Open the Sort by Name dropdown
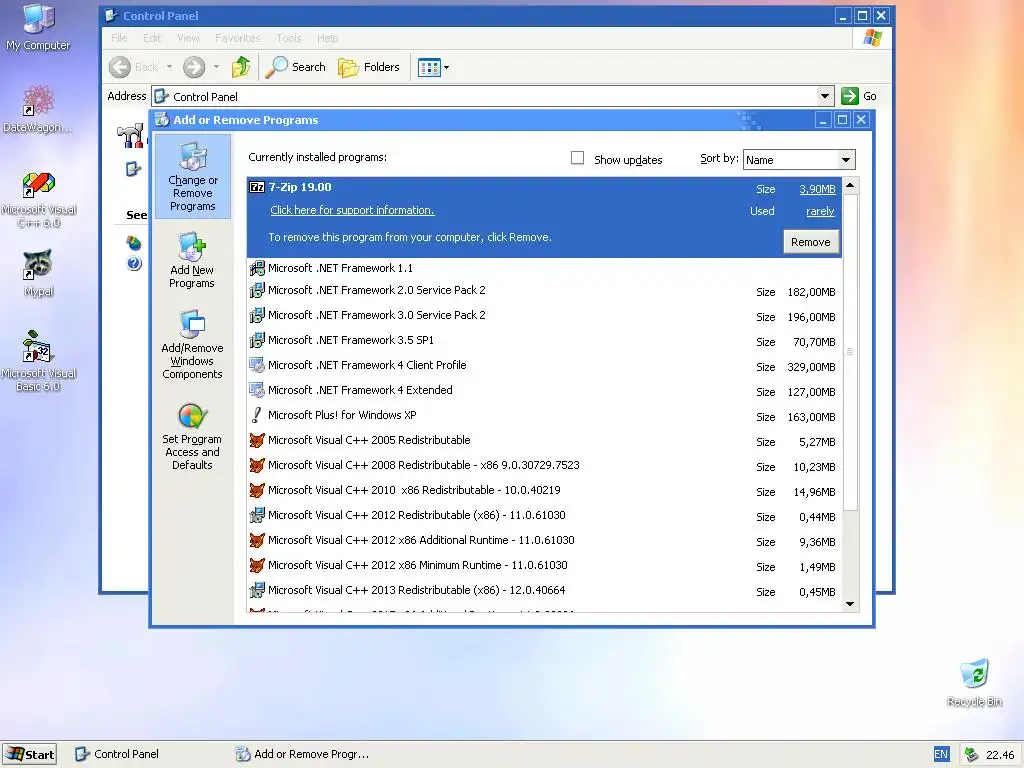The width and height of the screenshot is (1024, 768). click(x=799, y=160)
